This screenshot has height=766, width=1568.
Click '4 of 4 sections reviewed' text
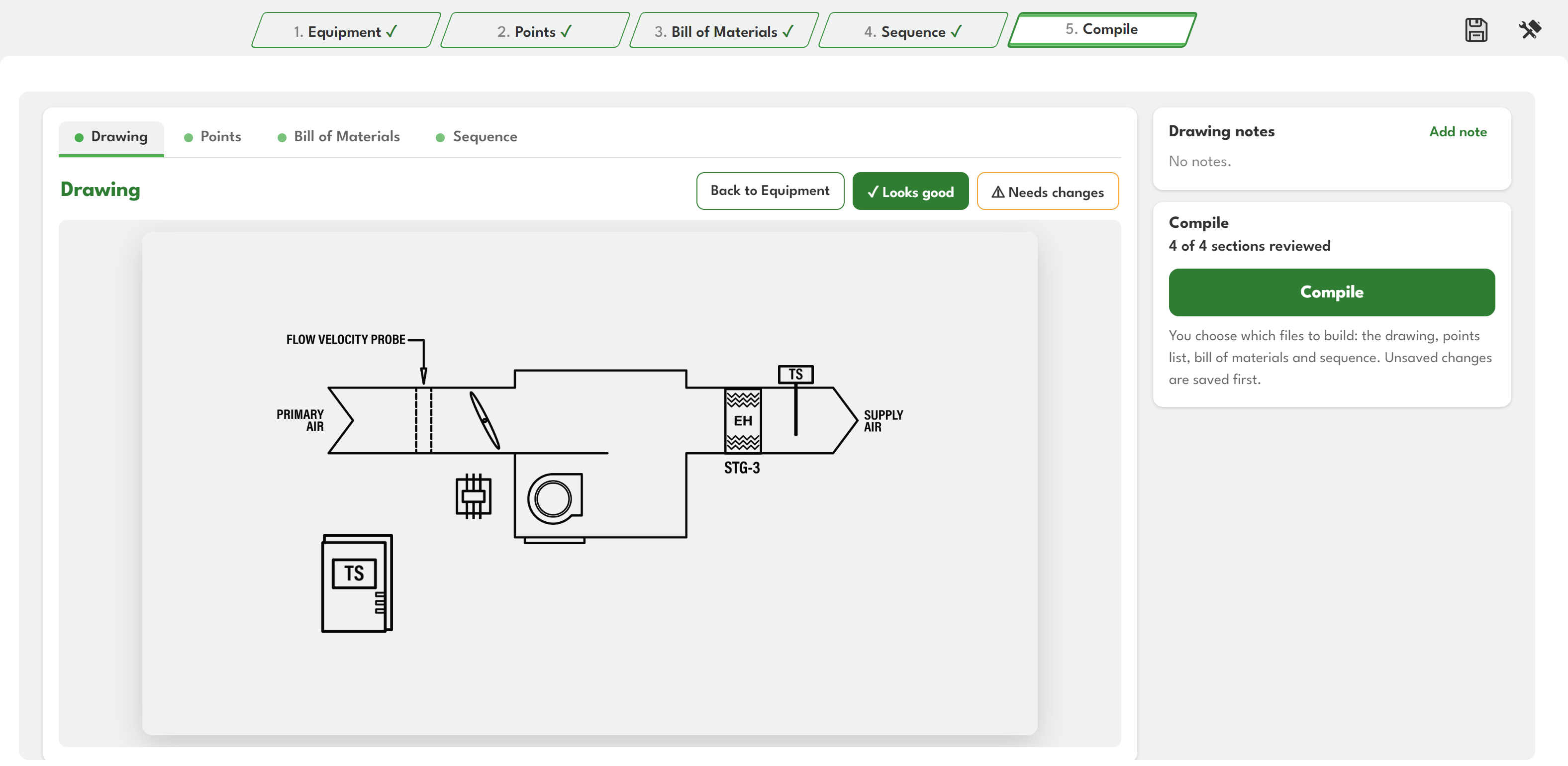tap(1249, 246)
